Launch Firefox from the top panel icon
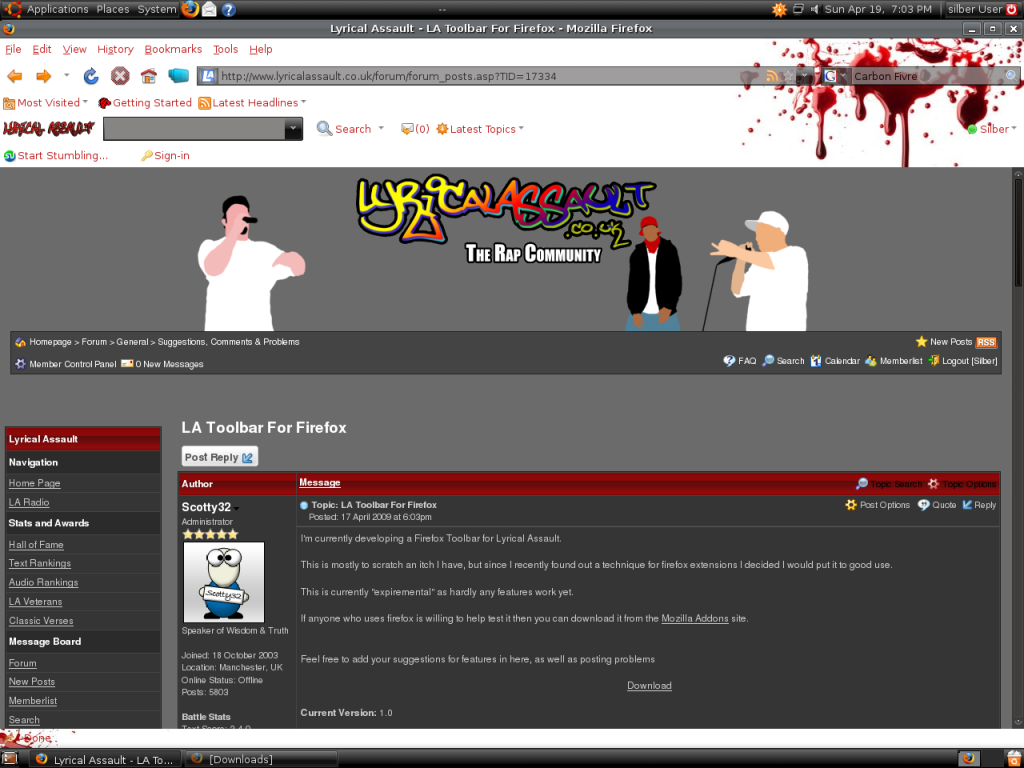 pyautogui.click(x=190, y=9)
